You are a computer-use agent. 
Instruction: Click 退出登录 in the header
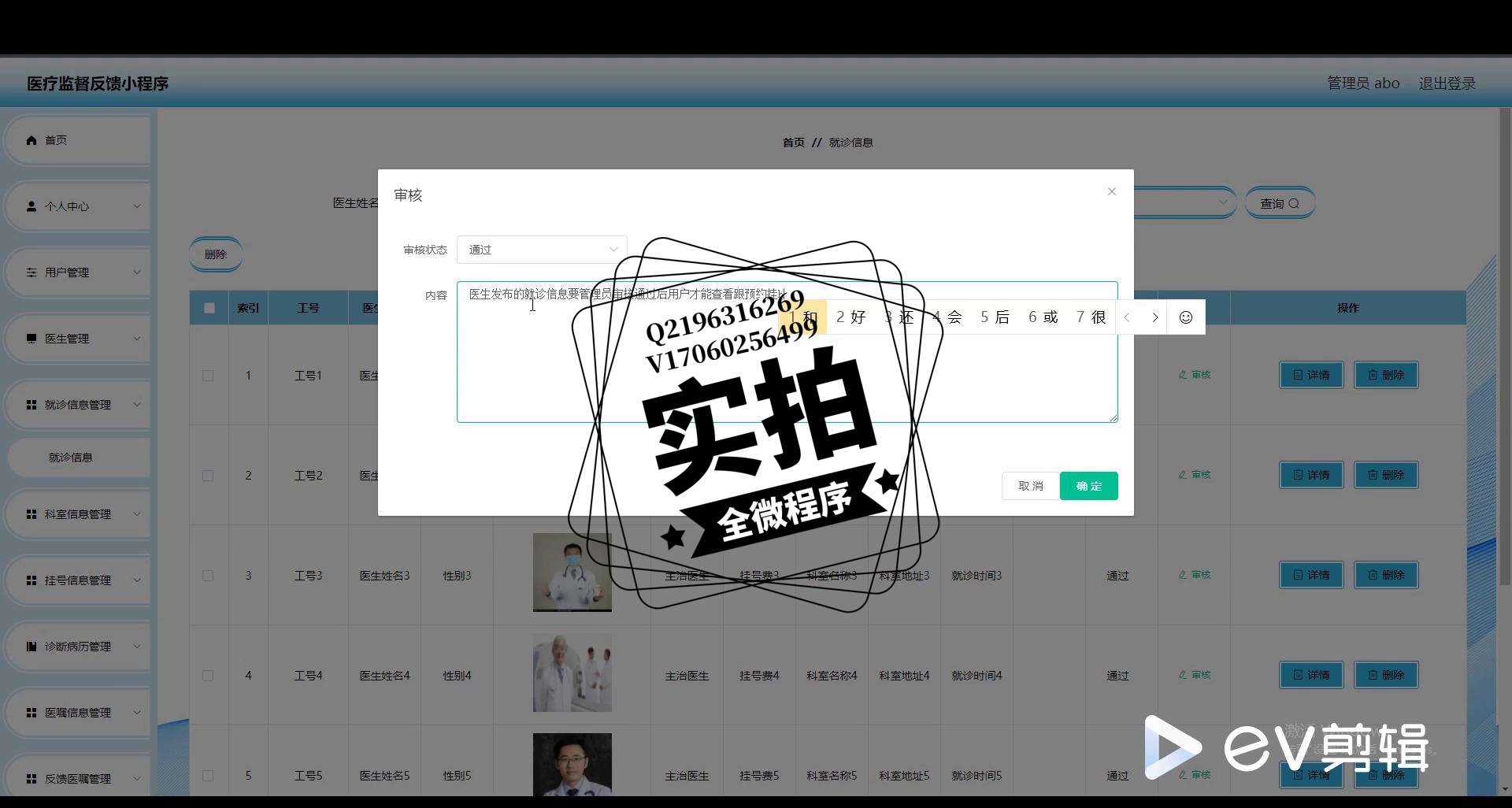pos(1447,83)
